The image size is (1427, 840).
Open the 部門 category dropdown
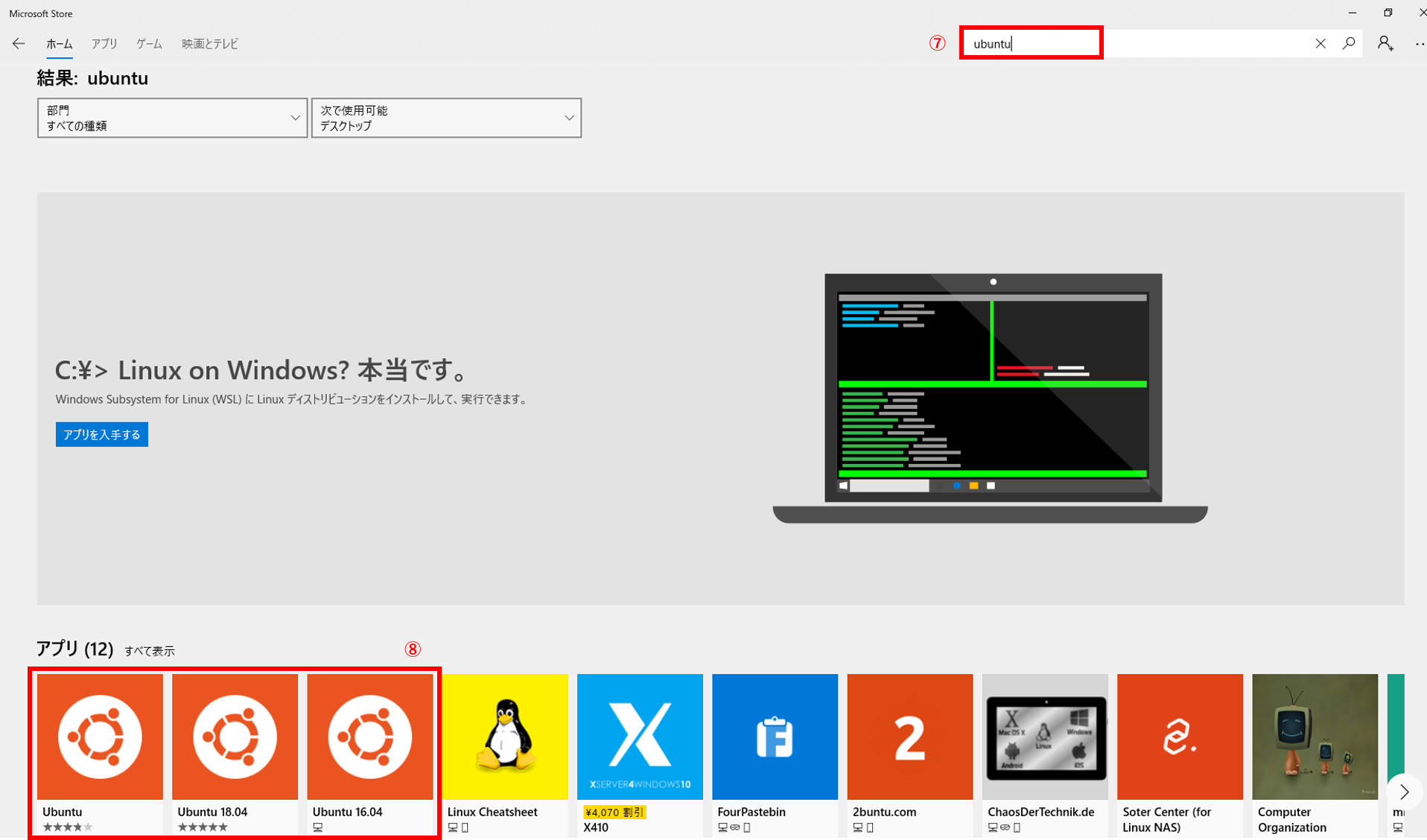click(172, 118)
